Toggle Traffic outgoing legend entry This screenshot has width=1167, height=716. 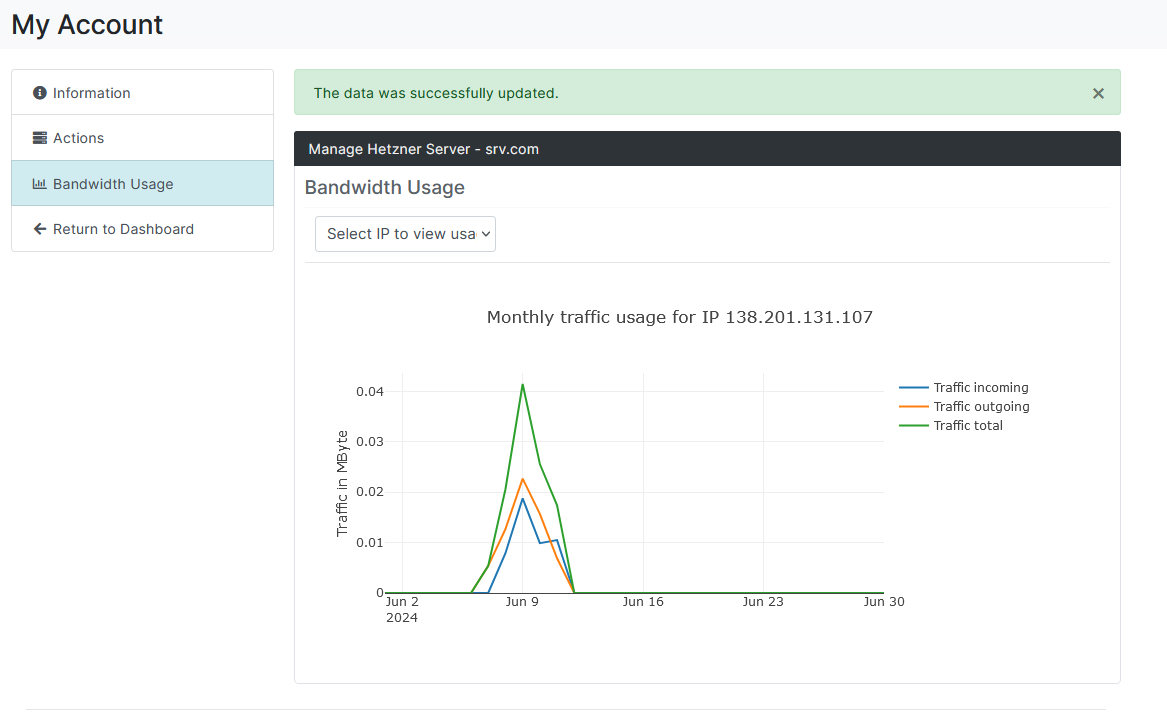point(964,406)
